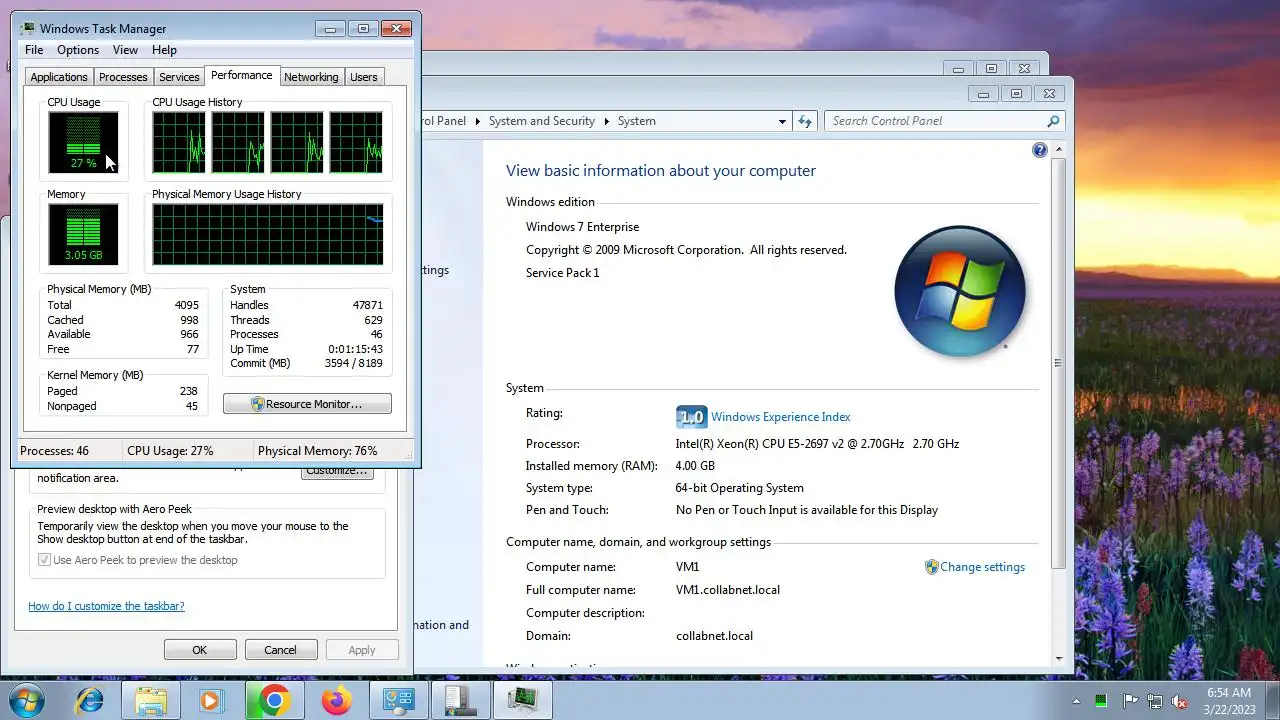
Task: Launch Firefox from taskbar
Action: [336, 700]
